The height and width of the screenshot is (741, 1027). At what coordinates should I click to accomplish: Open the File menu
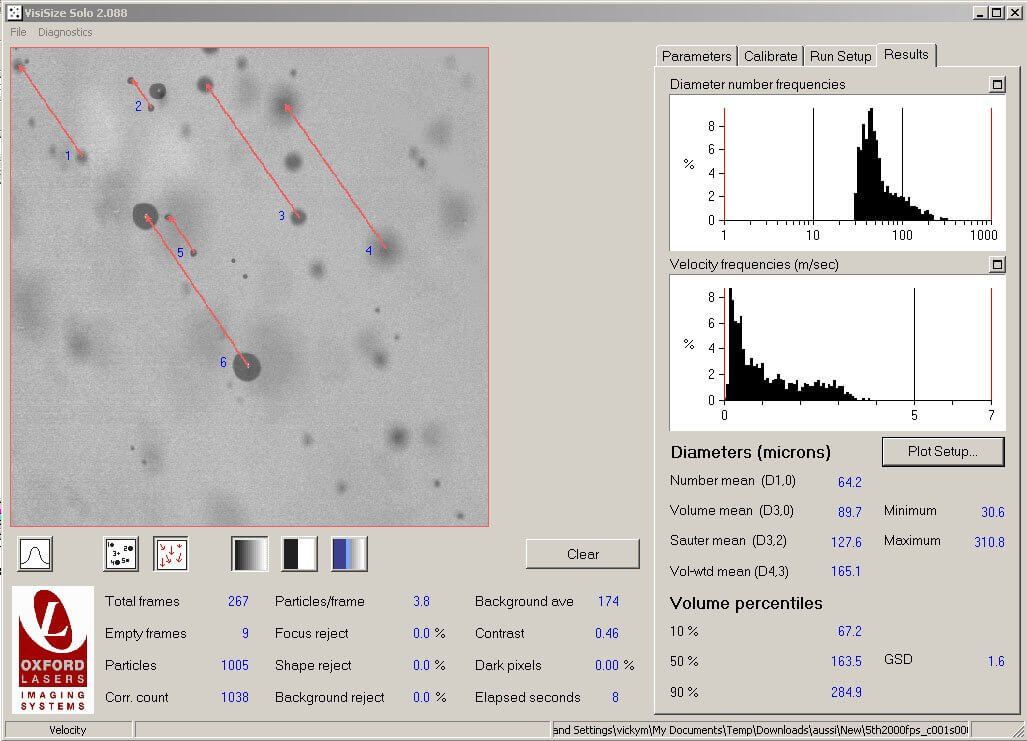pyautogui.click(x=18, y=32)
